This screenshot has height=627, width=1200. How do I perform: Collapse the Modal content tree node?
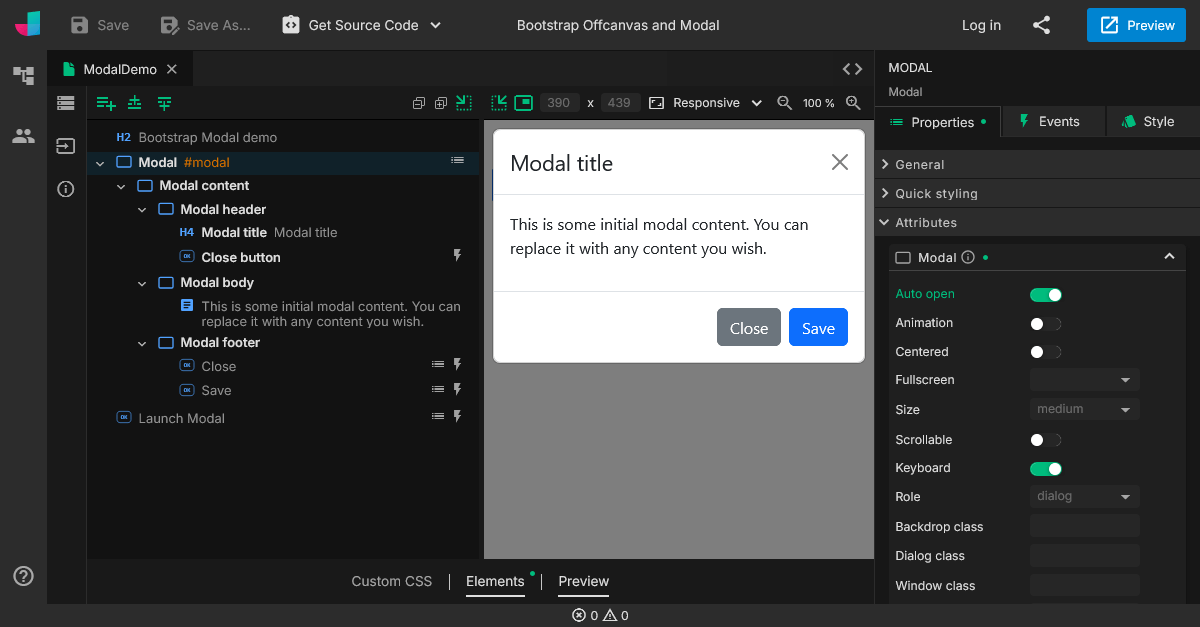pyautogui.click(x=121, y=186)
